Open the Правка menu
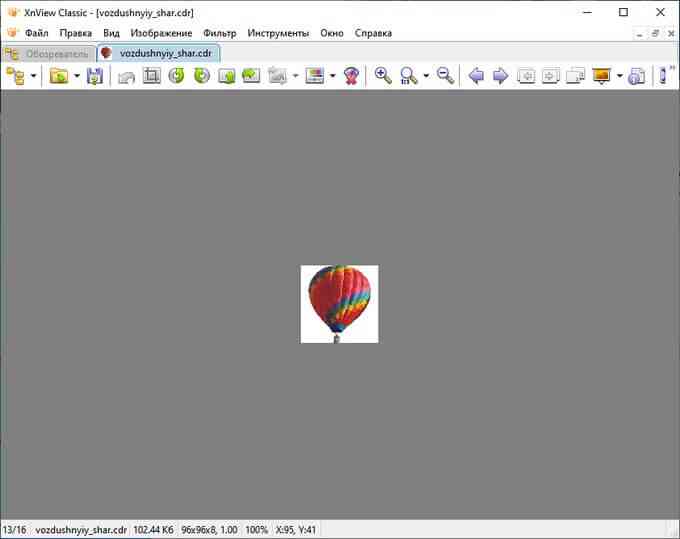The height and width of the screenshot is (539, 680). (75, 33)
